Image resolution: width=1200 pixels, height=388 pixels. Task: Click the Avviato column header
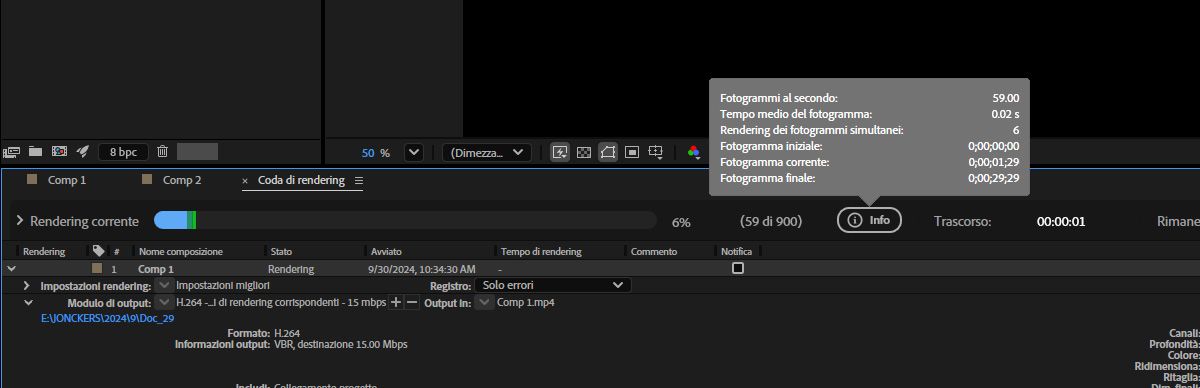[x=386, y=252]
